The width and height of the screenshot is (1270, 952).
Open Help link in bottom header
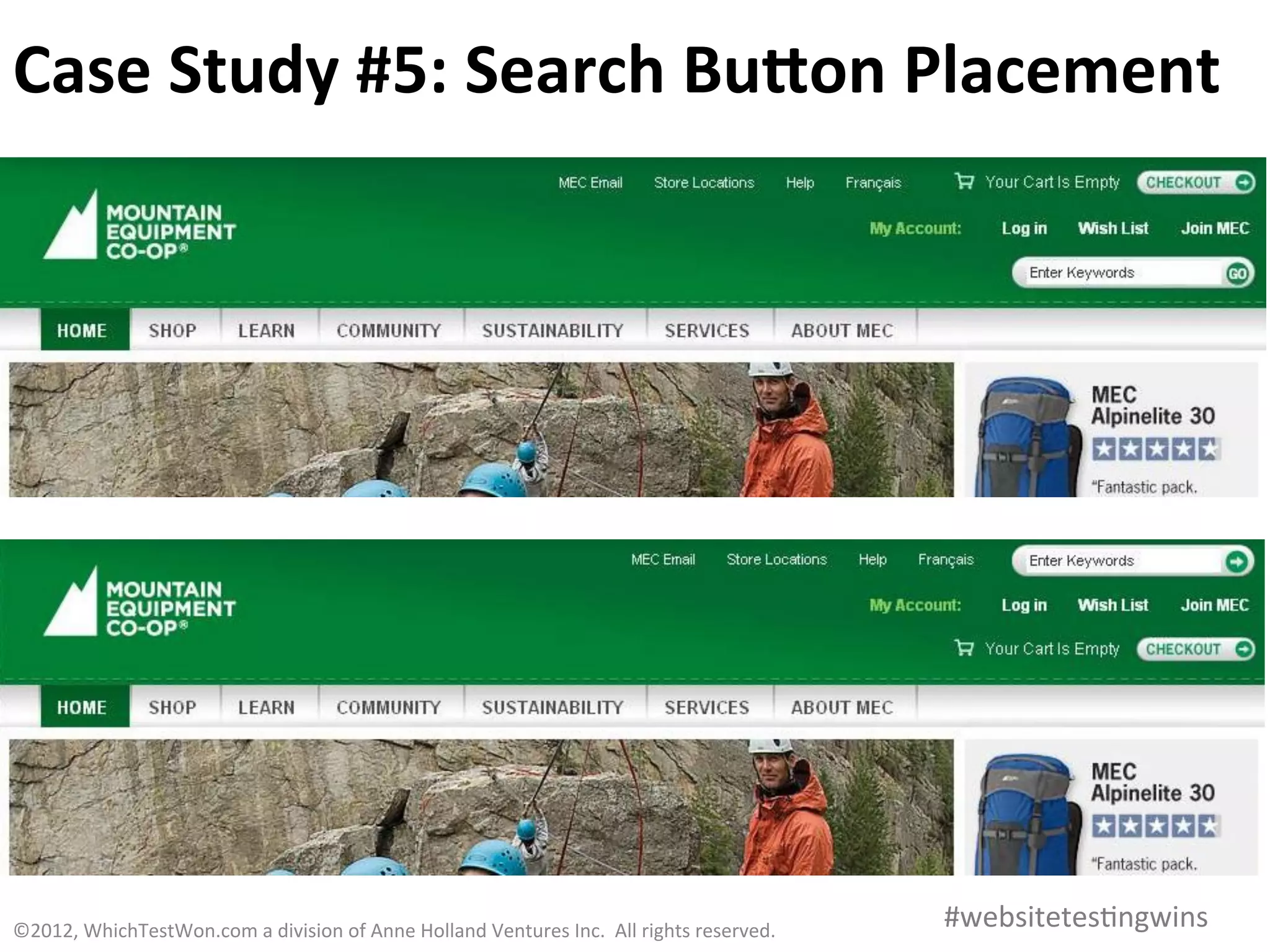(873, 560)
